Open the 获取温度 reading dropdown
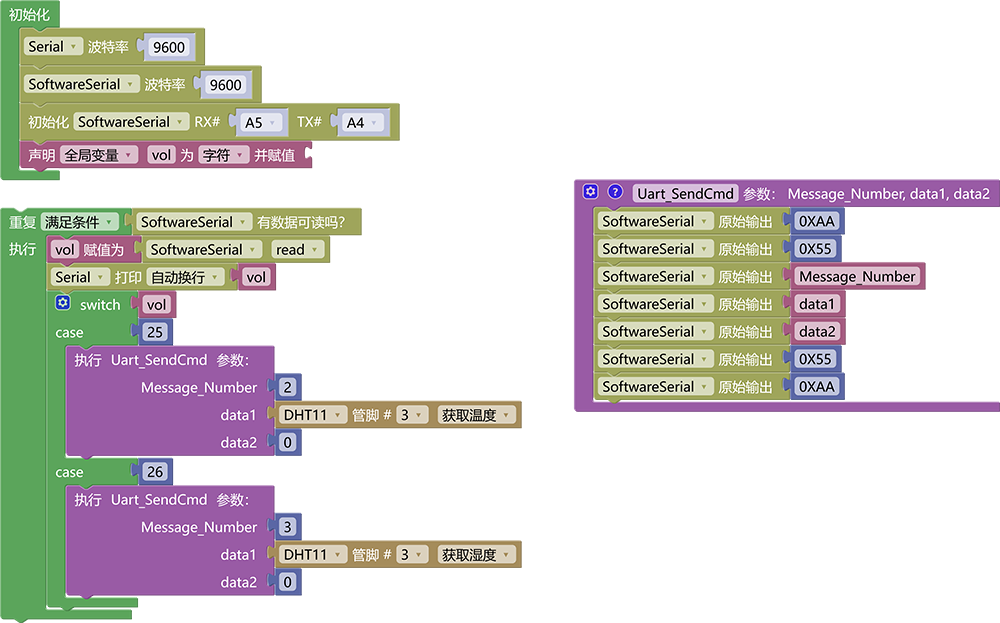Screen dimensions: 1000x623 coord(476,415)
